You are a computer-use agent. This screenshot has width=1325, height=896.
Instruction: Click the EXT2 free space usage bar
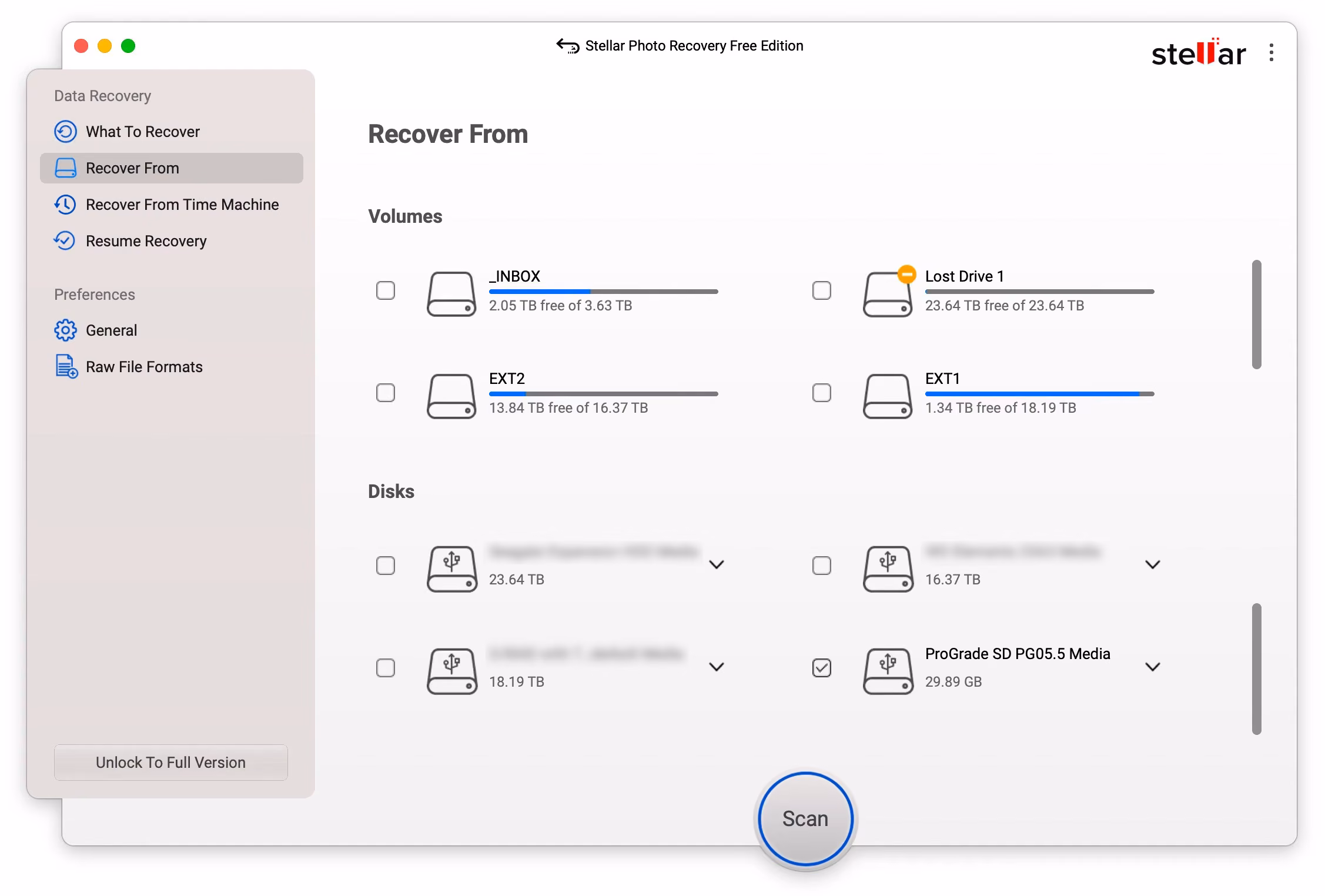point(604,394)
